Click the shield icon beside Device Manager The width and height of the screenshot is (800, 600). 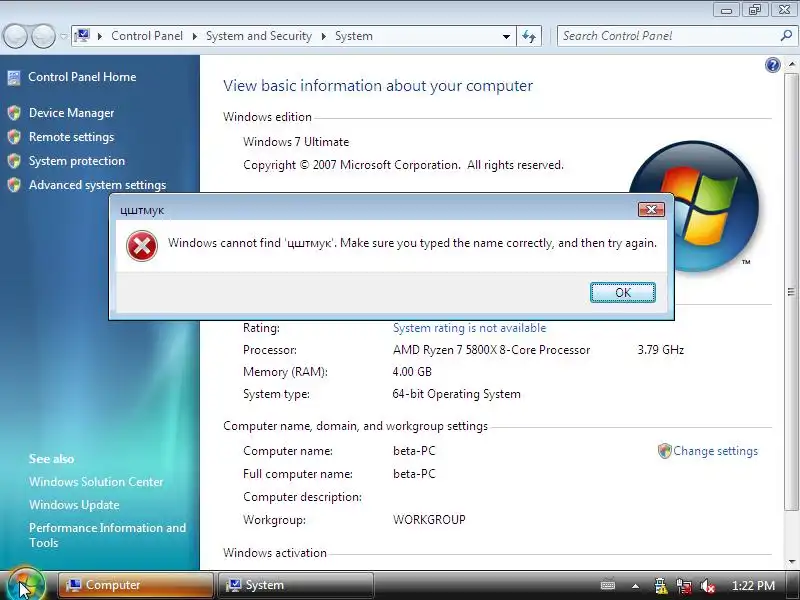[14, 113]
